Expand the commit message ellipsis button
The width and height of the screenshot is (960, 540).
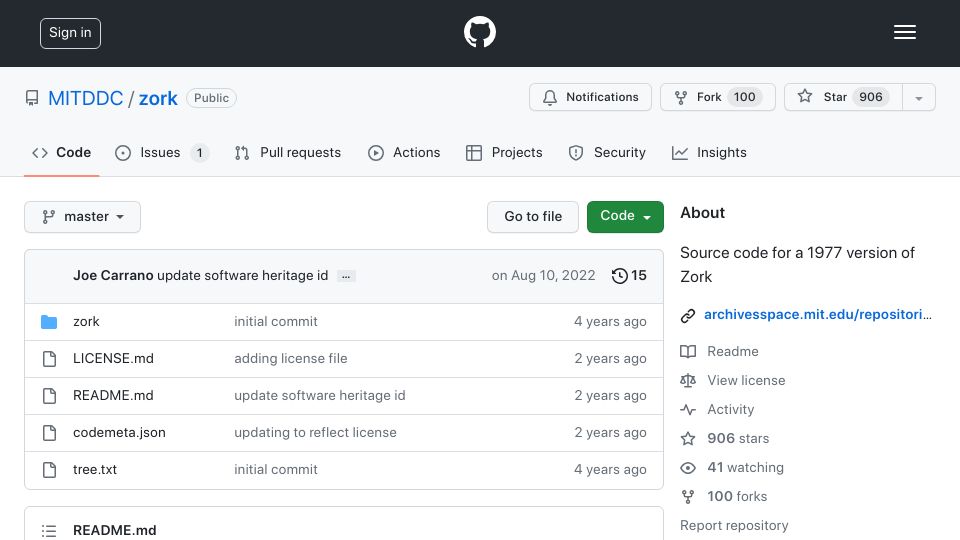pos(346,276)
